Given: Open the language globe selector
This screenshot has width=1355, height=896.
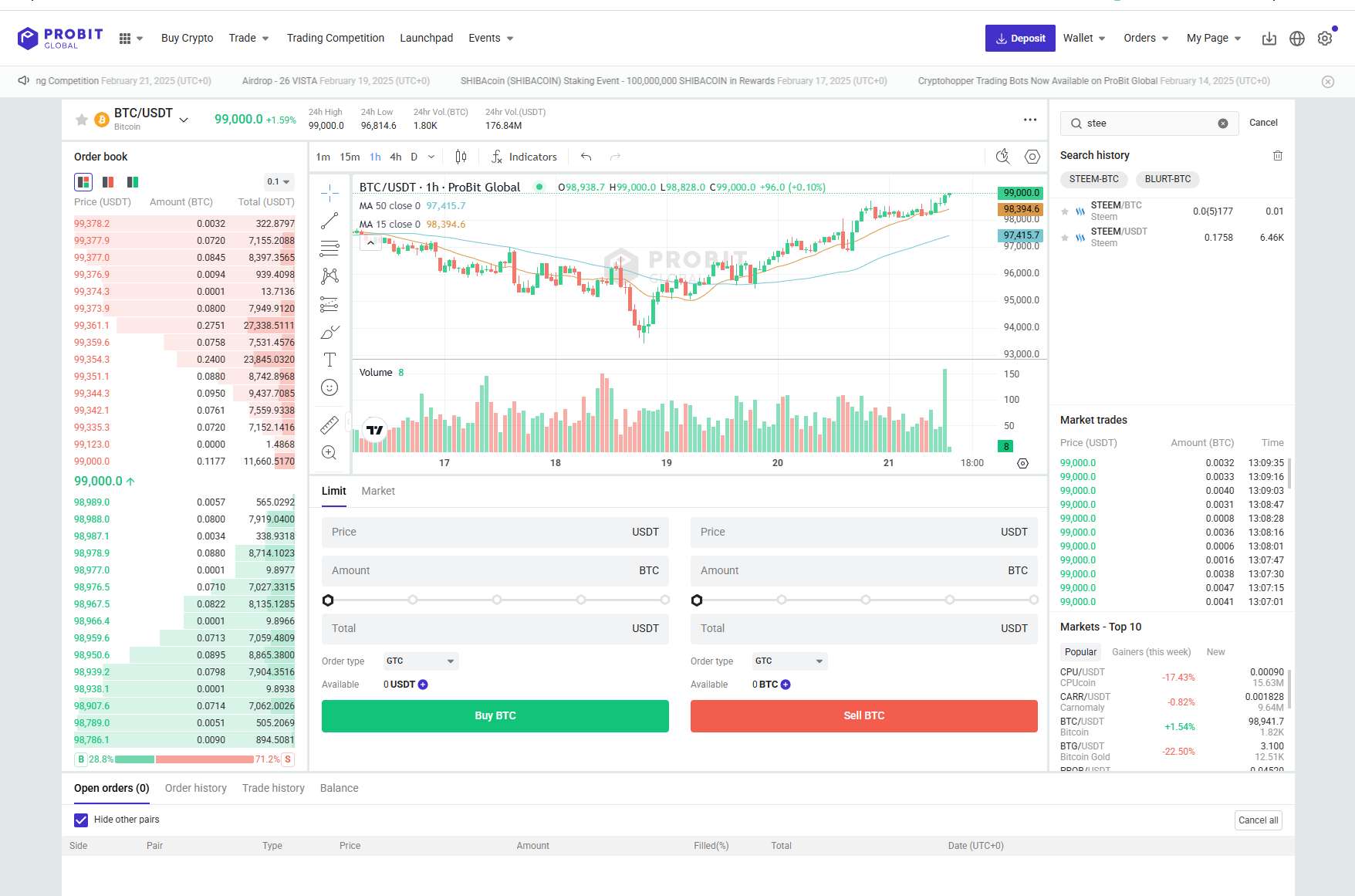Looking at the screenshot, I should [x=1297, y=39].
